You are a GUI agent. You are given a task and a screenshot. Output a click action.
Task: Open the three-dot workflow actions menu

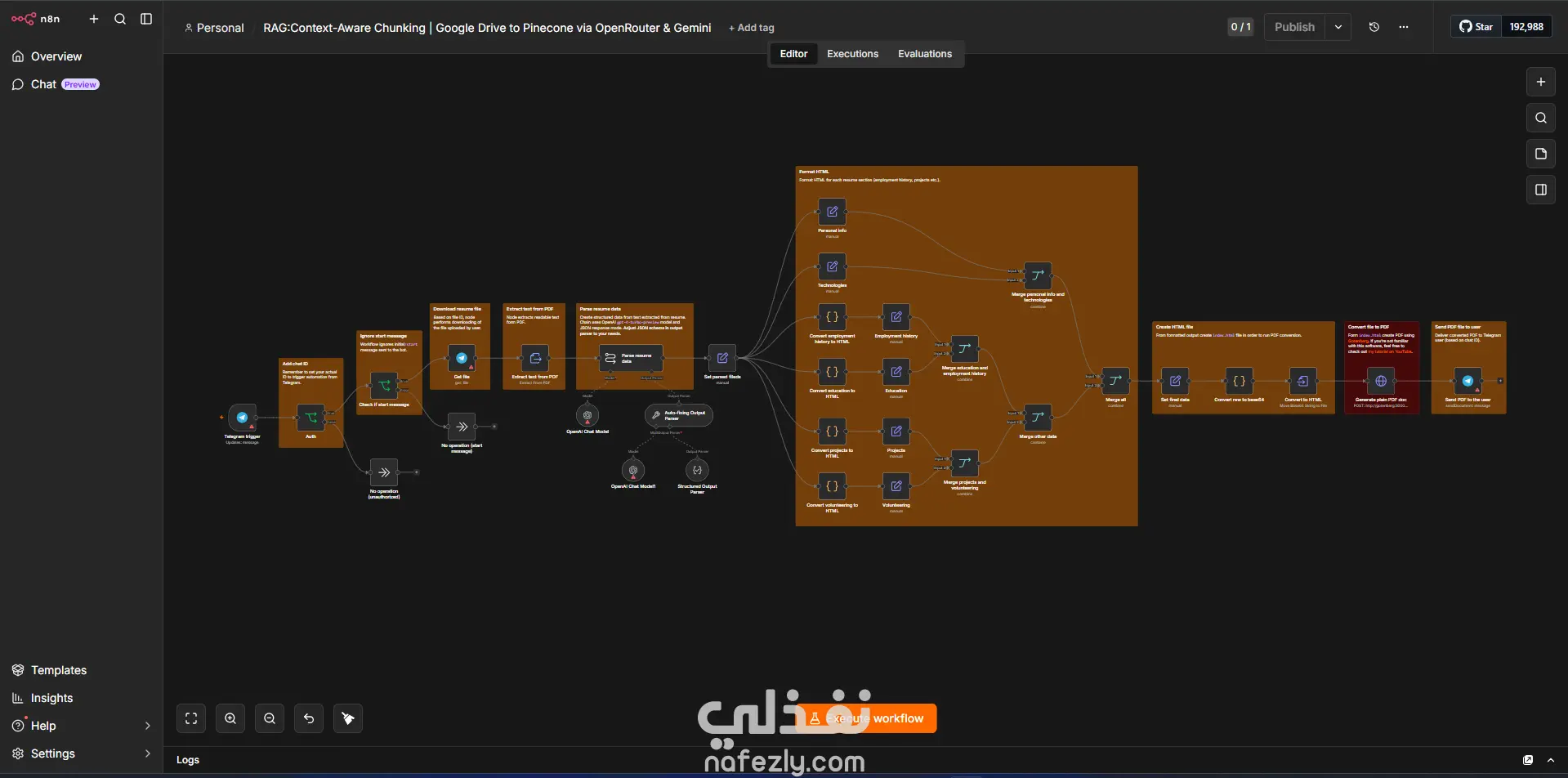(1404, 27)
